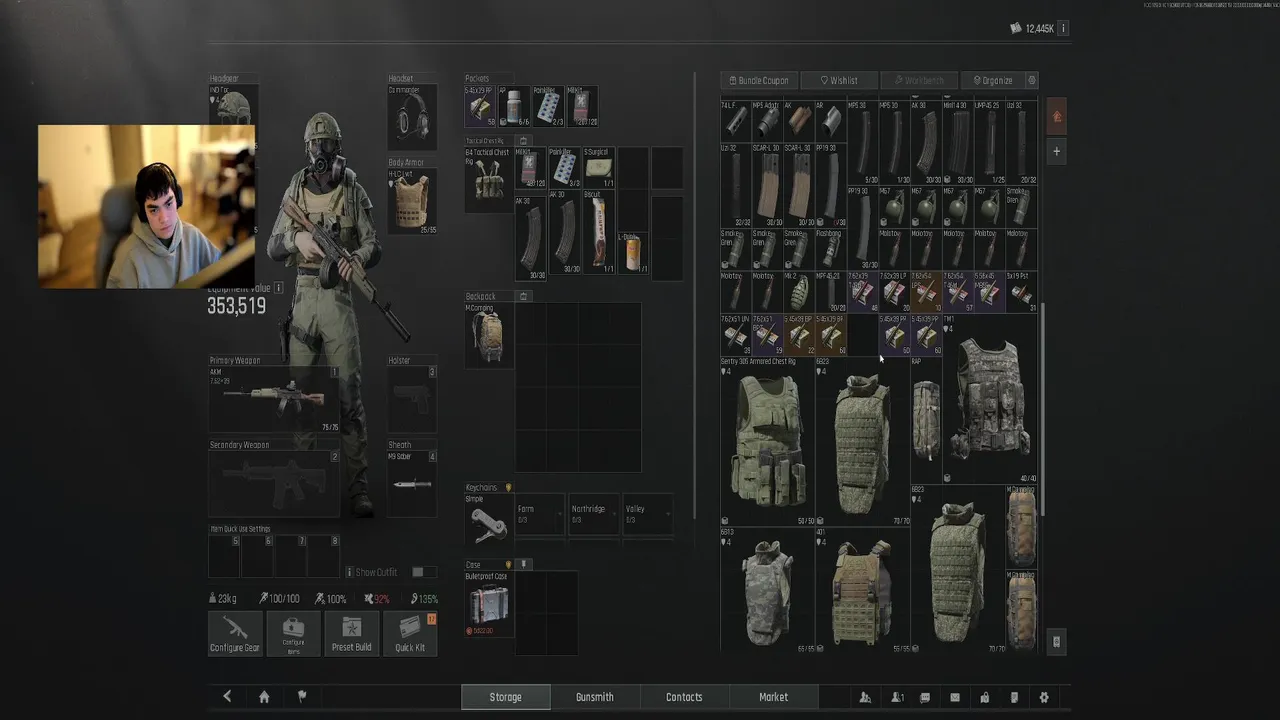Open the Configure Gear panel
Image resolution: width=1280 pixels, height=720 pixels.
tap(235, 634)
